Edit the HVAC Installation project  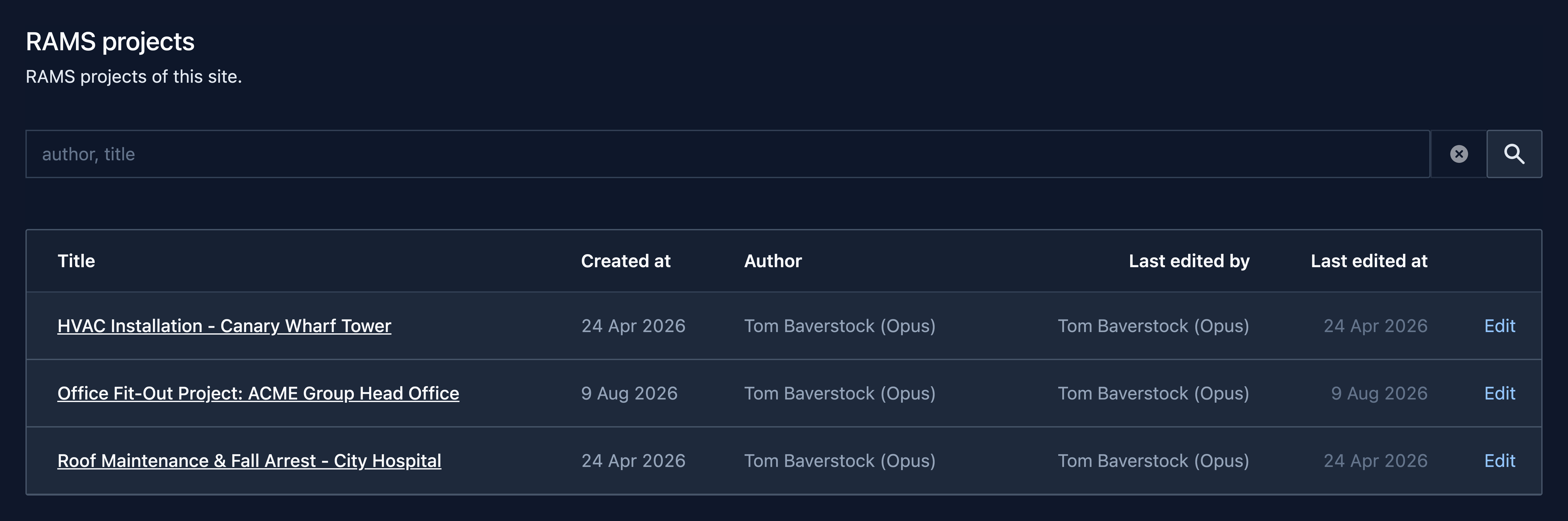pos(1499,326)
